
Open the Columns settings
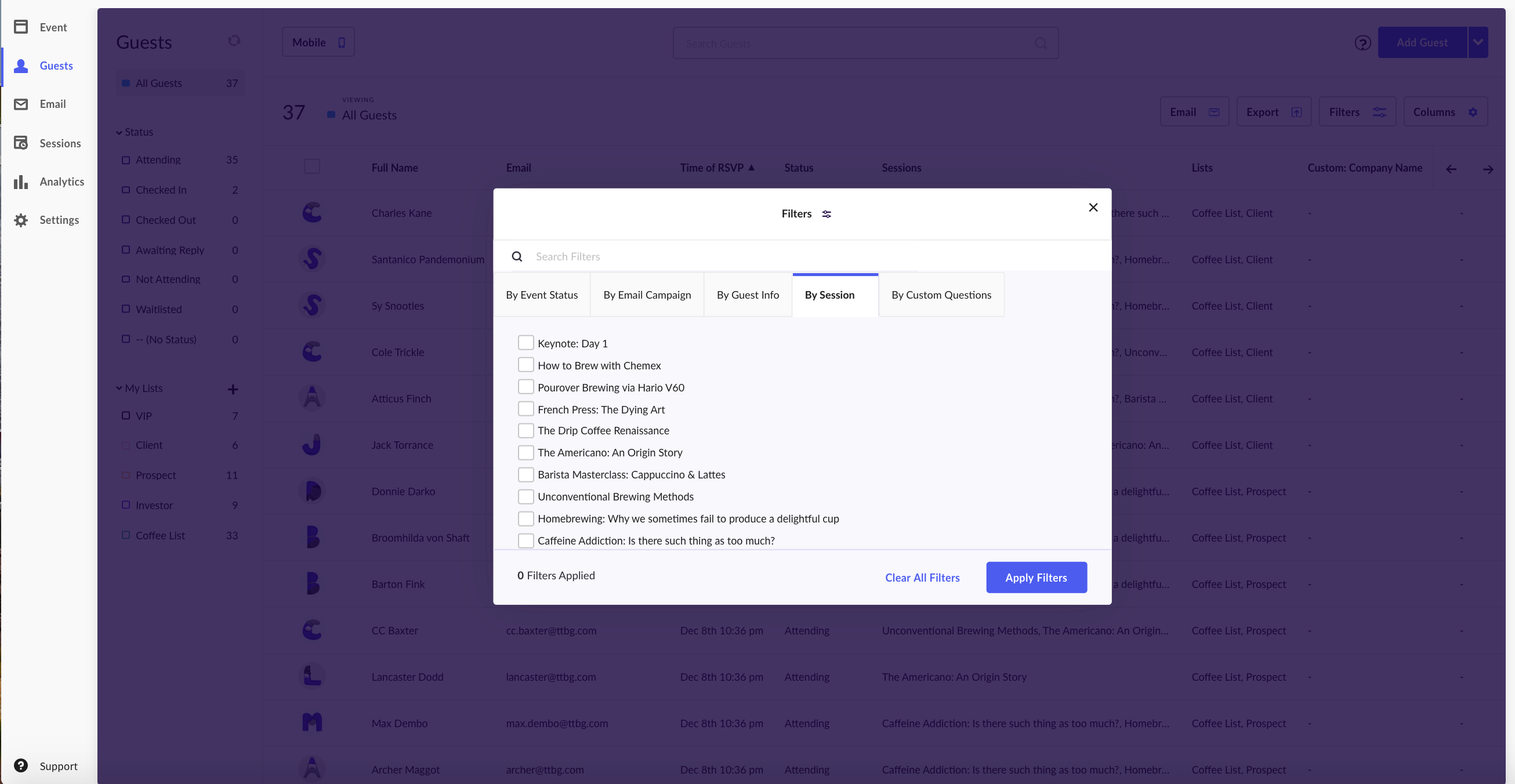point(1445,112)
